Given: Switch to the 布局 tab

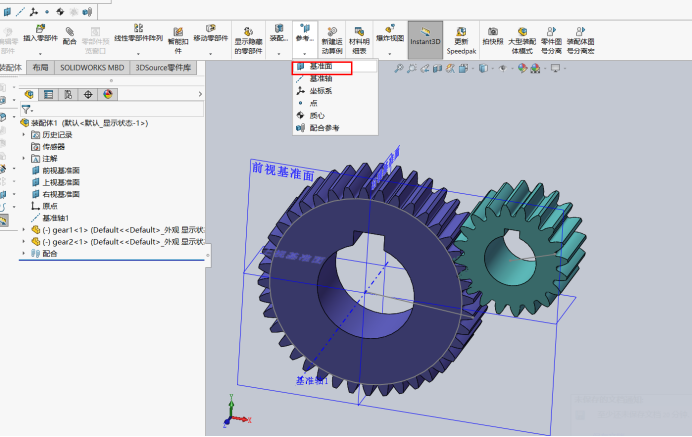Looking at the screenshot, I should pyautogui.click(x=40, y=68).
